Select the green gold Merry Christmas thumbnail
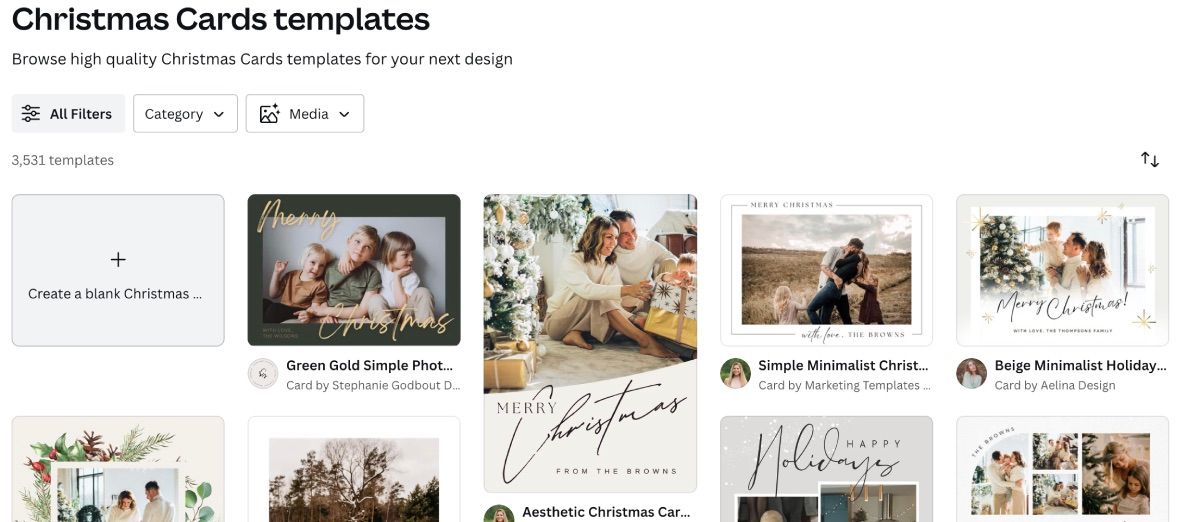This screenshot has height=522, width=1200. (x=354, y=270)
